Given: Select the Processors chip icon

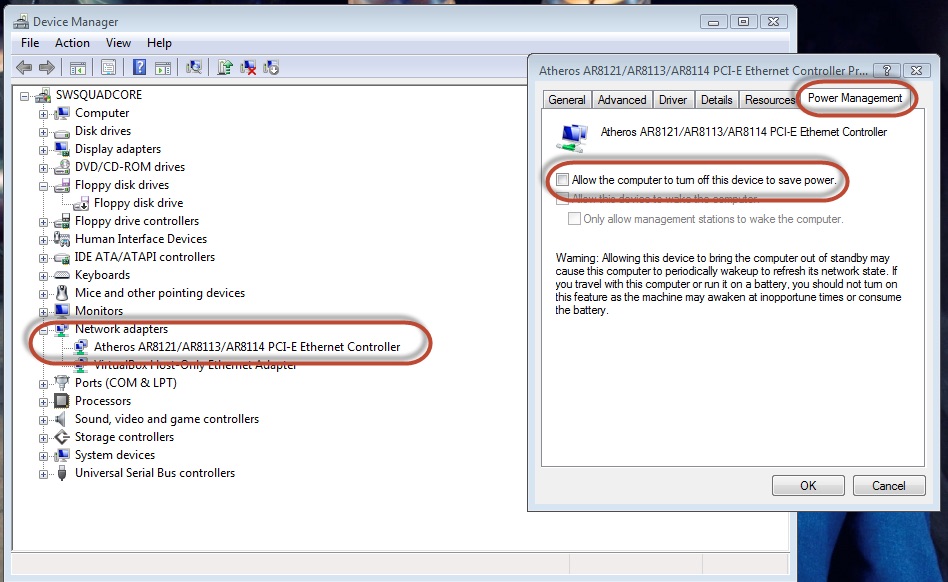Looking at the screenshot, I should pyautogui.click(x=62, y=401).
